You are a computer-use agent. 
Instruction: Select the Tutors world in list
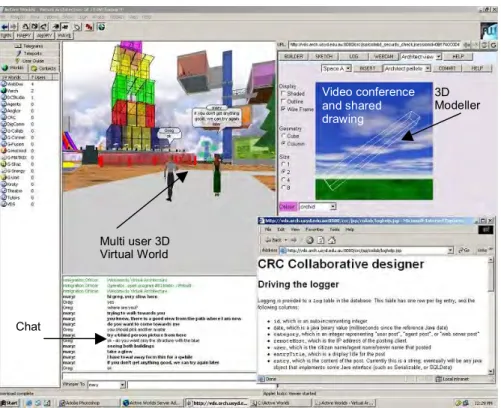tap(11, 197)
